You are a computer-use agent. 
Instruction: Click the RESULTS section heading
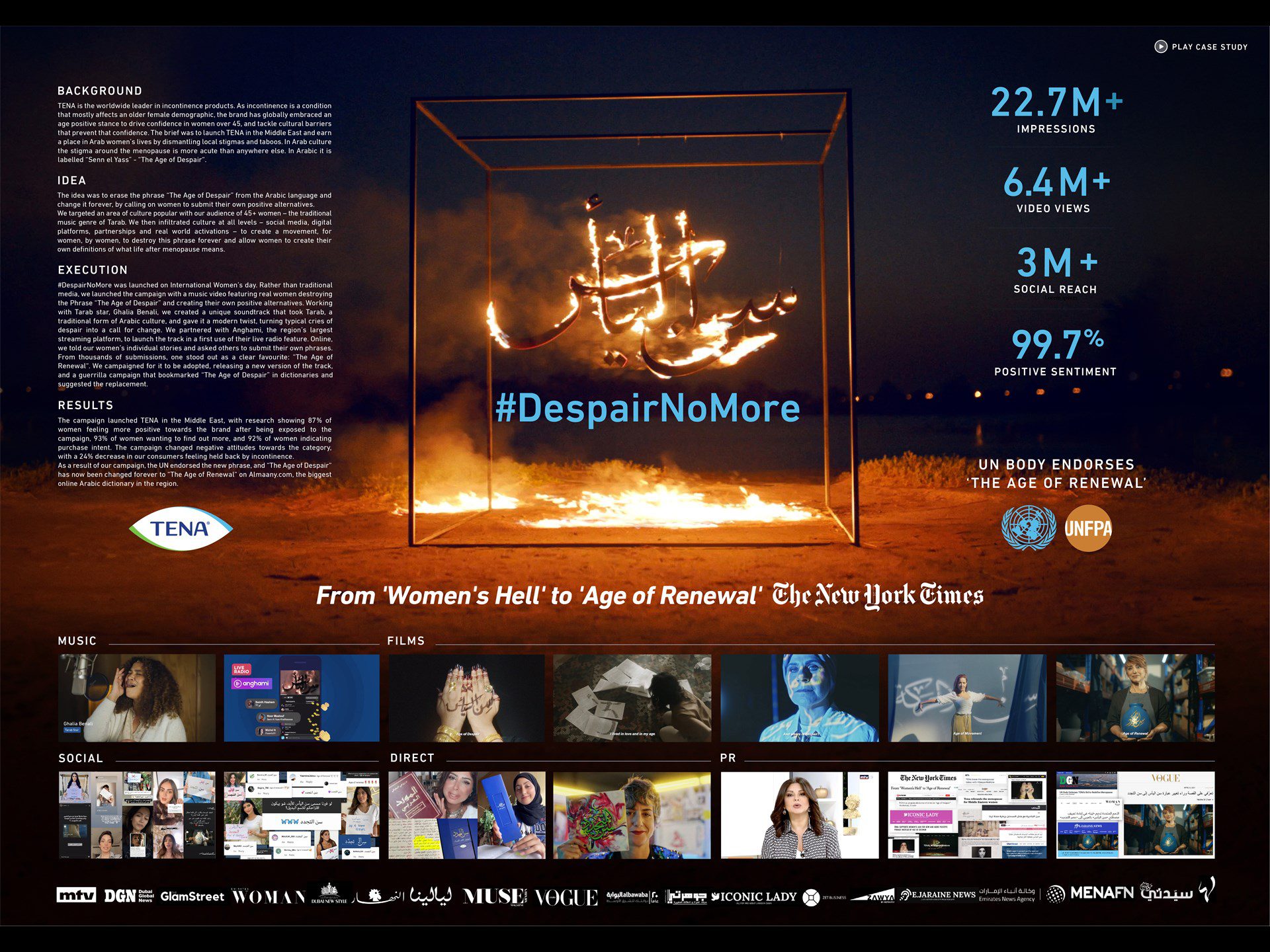85,405
